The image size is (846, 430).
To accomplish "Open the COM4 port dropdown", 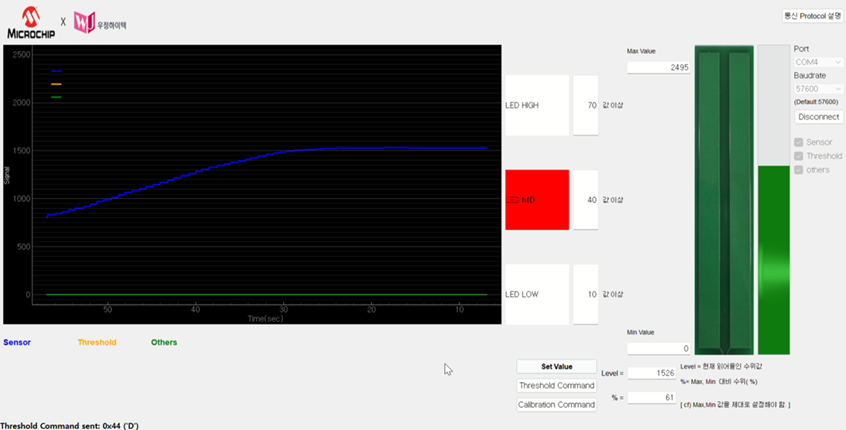I will [818, 62].
